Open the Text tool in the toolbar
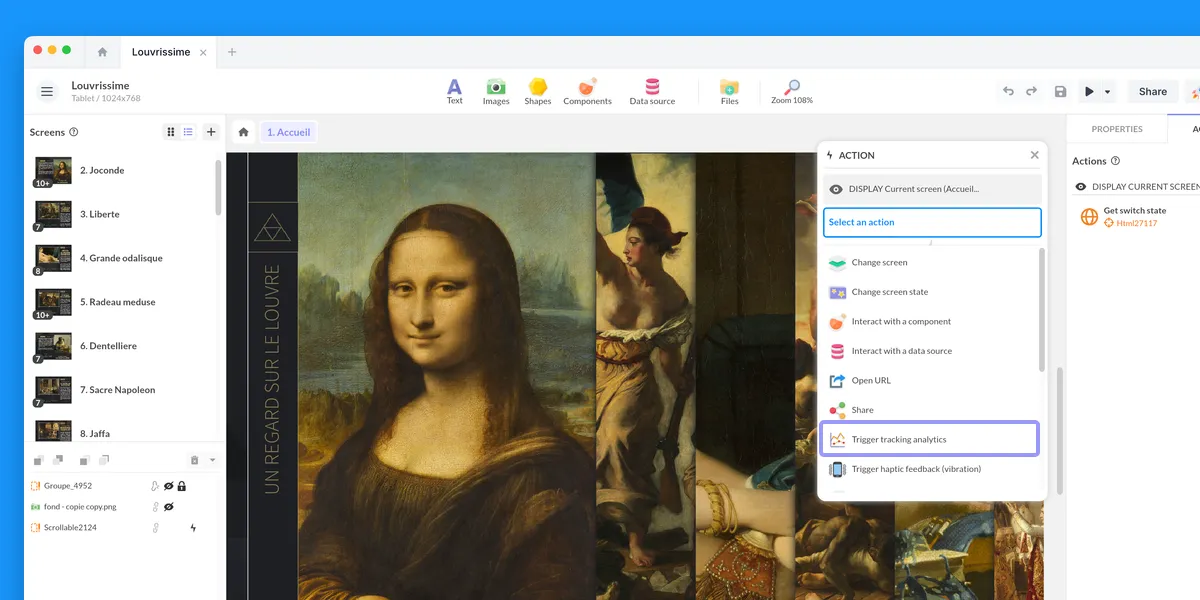Viewport: 1200px width, 600px height. tap(454, 91)
